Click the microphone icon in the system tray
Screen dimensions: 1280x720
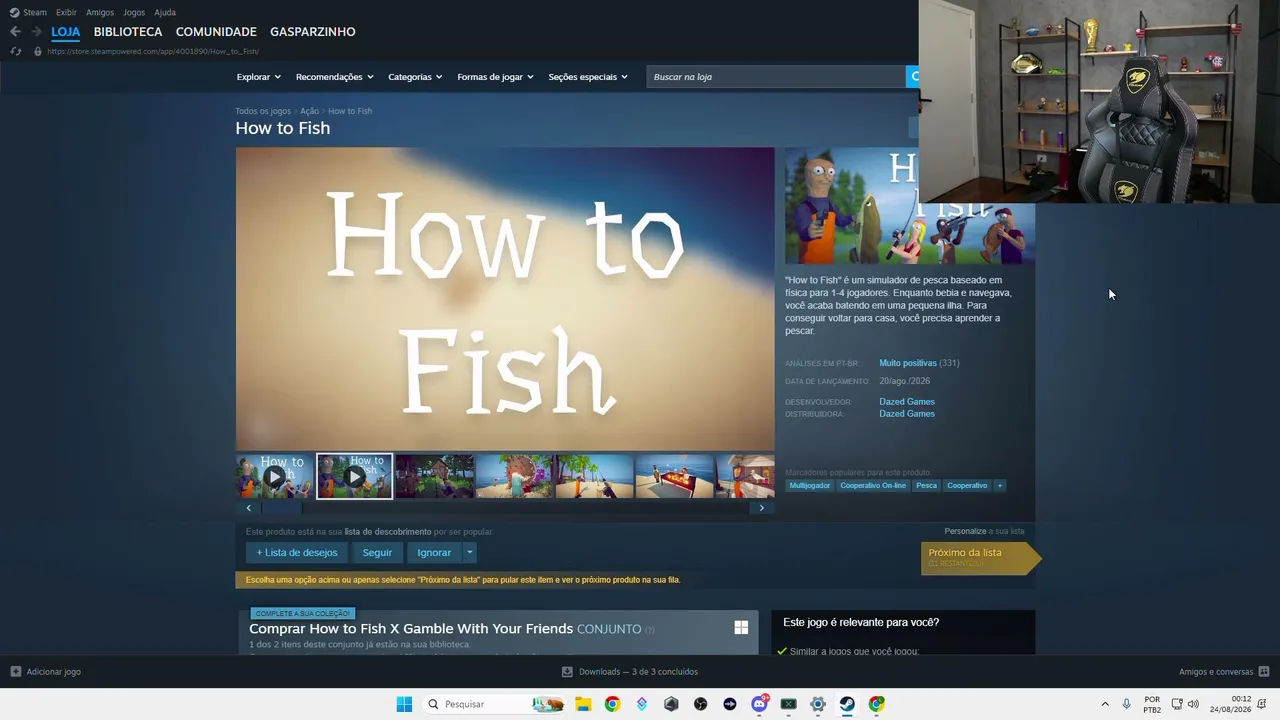pyautogui.click(x=1127, y=704)
